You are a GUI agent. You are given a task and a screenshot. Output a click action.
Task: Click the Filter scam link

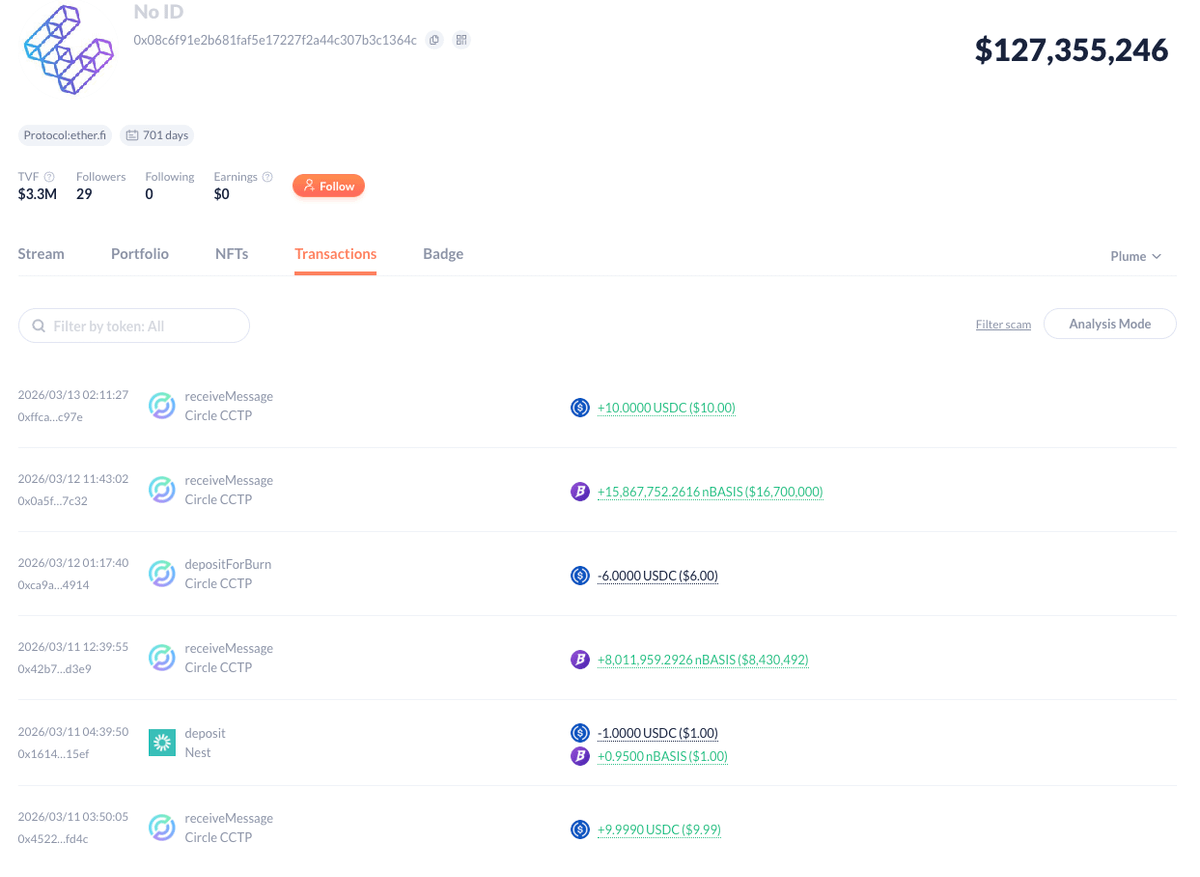click(x=1003, y=325)
